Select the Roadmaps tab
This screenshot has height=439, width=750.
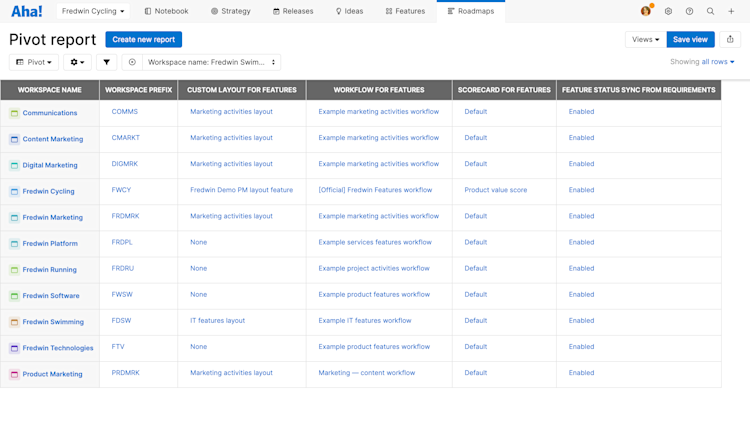pyautogui.click(x=471, y=11)
